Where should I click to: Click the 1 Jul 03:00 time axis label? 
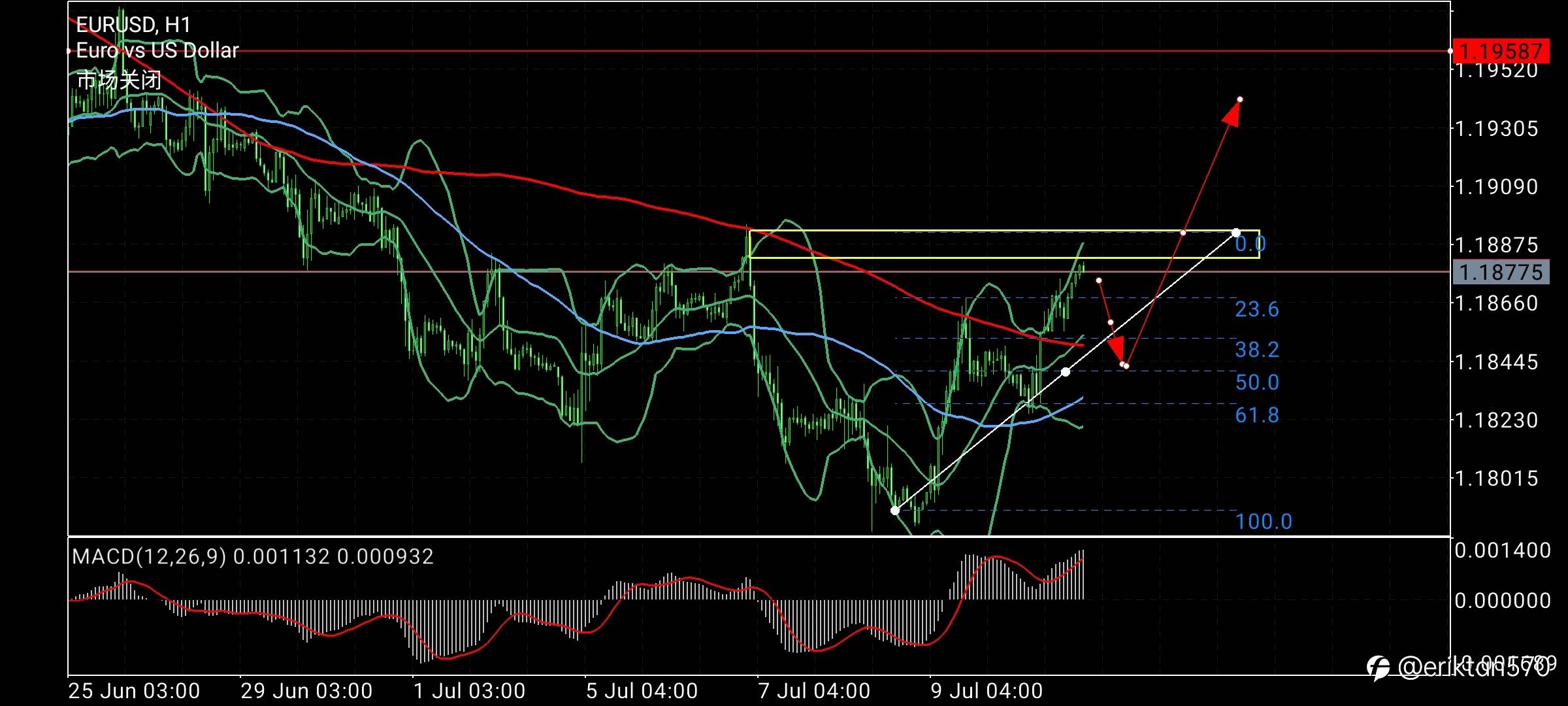pos(469,691)
